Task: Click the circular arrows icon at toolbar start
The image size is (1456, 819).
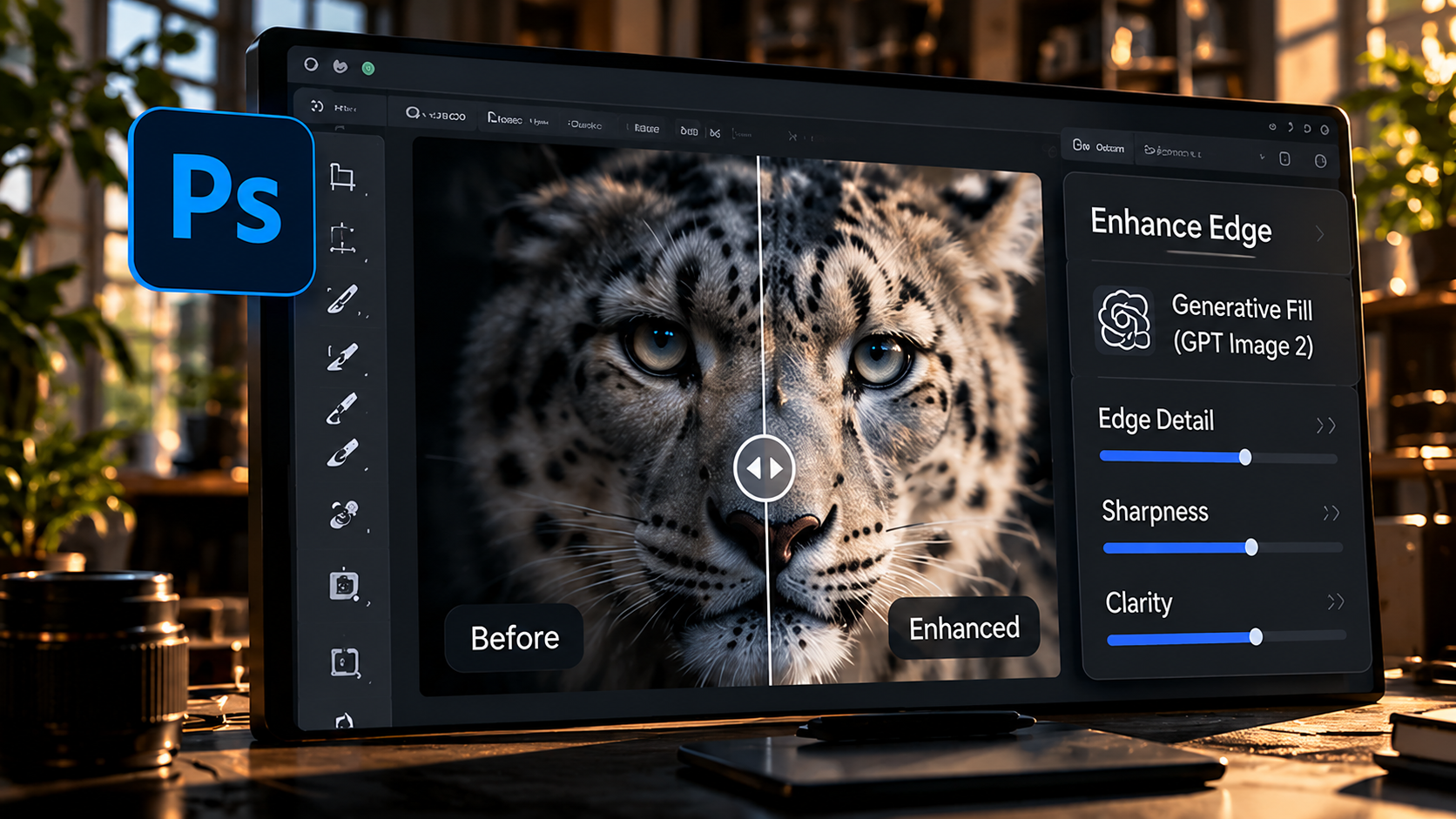Action: tap(317, 106)
